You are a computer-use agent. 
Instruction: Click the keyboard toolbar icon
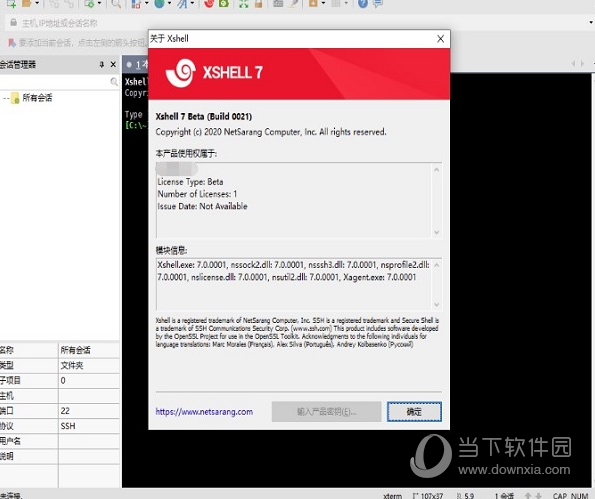click(278, 4)
